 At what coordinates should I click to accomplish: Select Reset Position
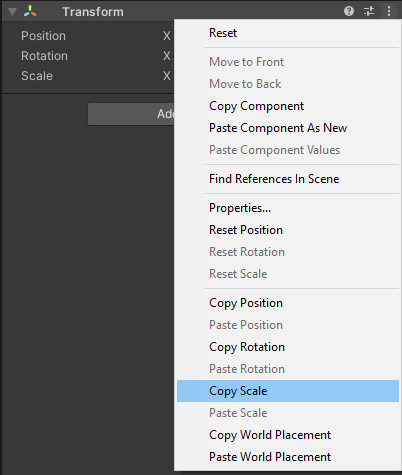[x=288, y=230]
